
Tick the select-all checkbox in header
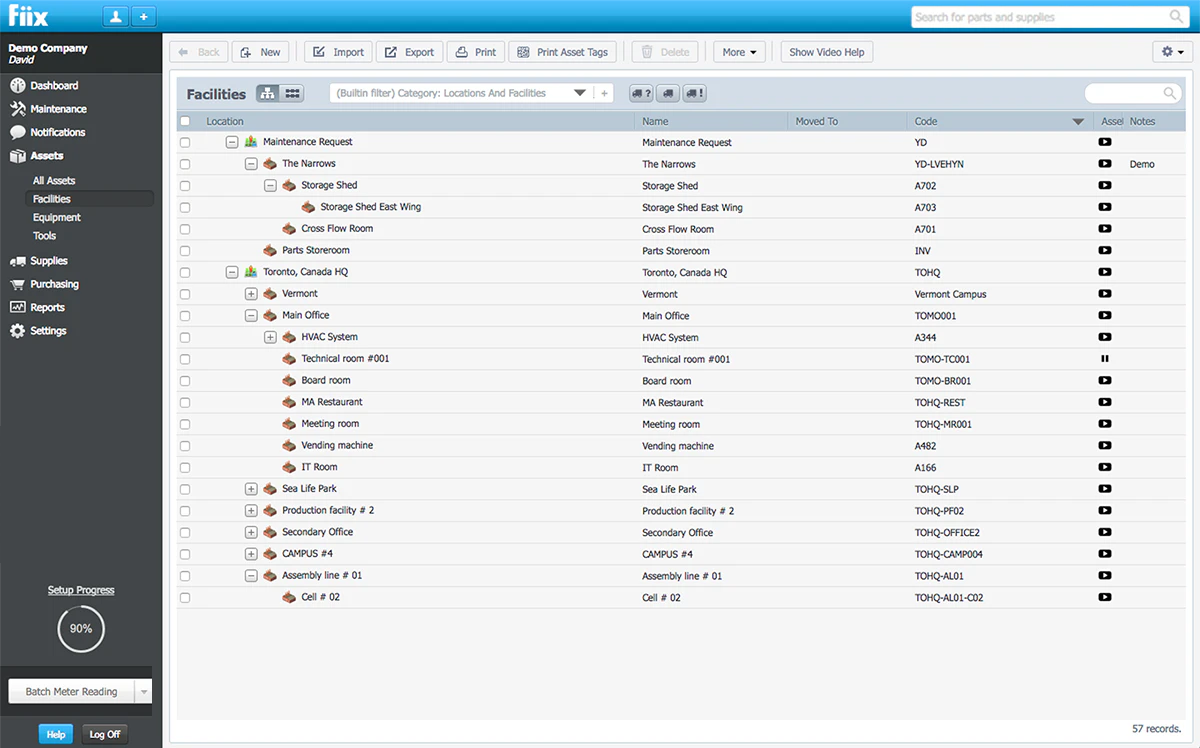[x=185, y=121]
